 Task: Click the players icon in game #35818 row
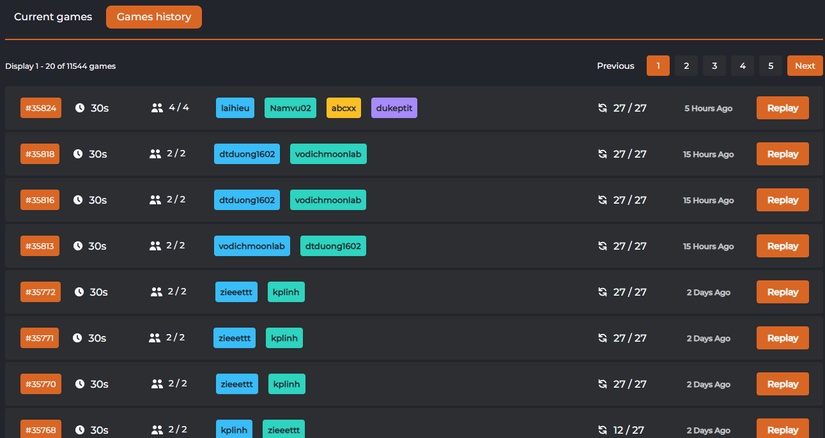(x=155, y=154)
